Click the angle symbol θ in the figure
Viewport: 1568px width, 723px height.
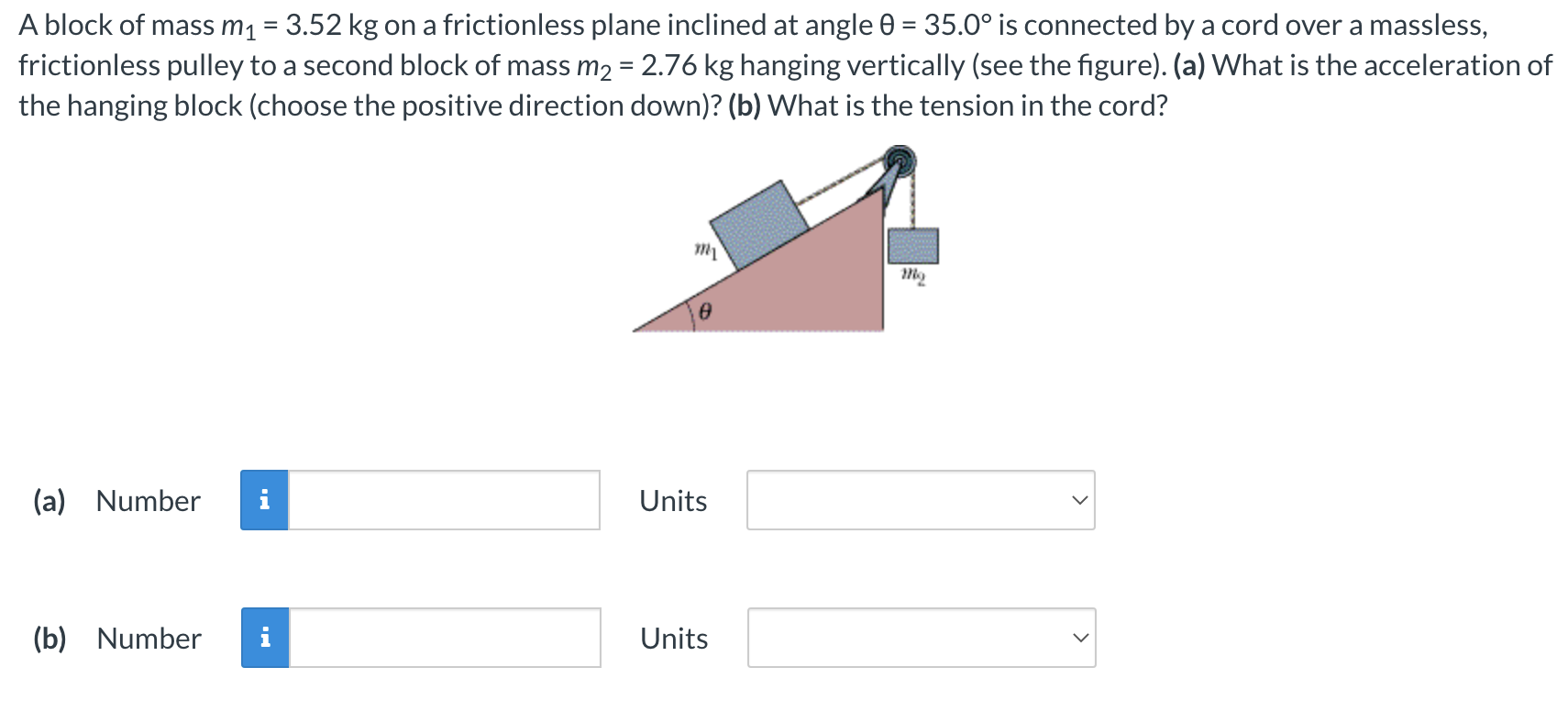(x=703, y=311)
